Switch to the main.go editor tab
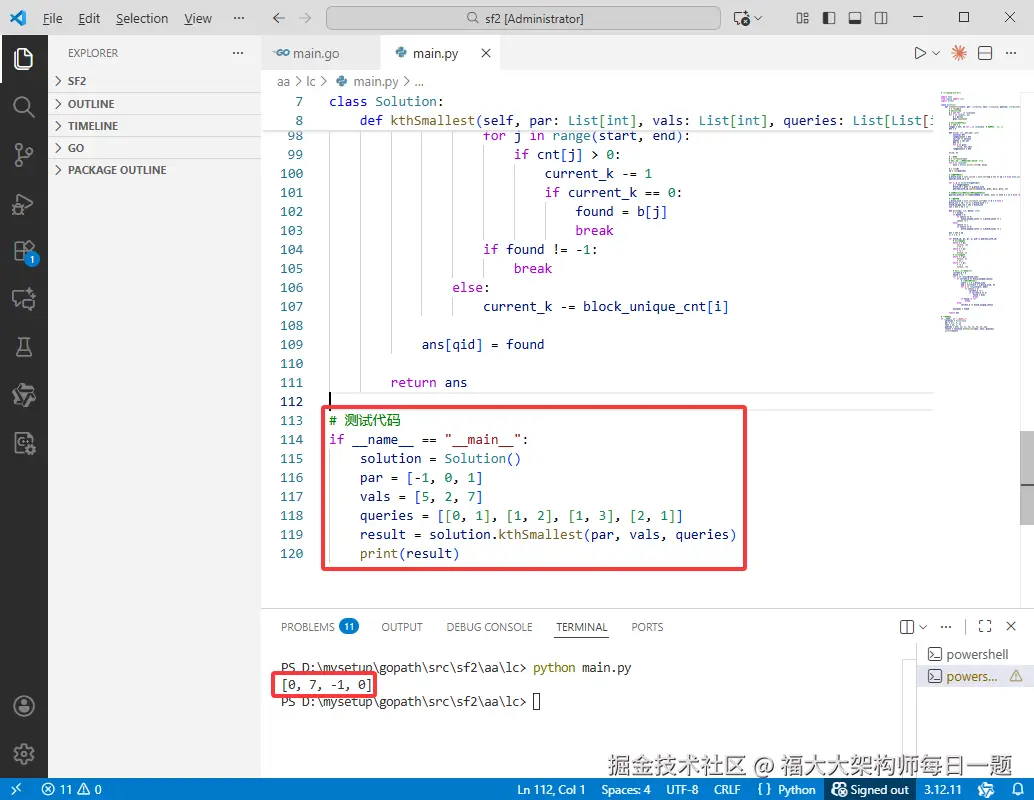The width and height of the screenshot is (1034, 800). pos(316,53)
